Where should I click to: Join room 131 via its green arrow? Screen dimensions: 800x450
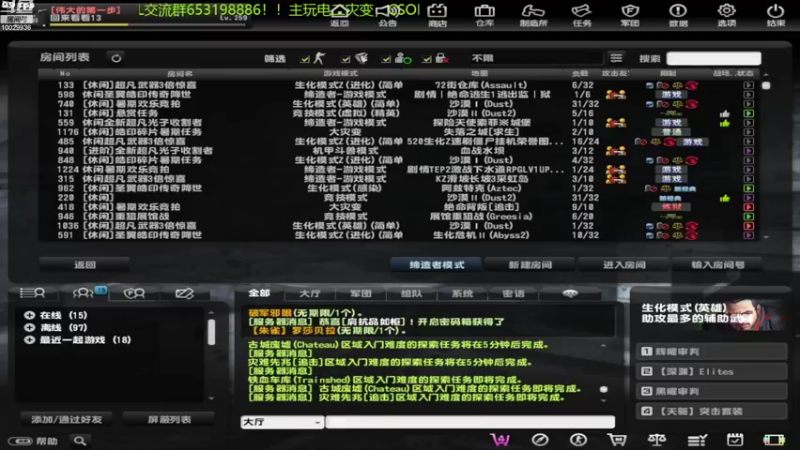748,113
